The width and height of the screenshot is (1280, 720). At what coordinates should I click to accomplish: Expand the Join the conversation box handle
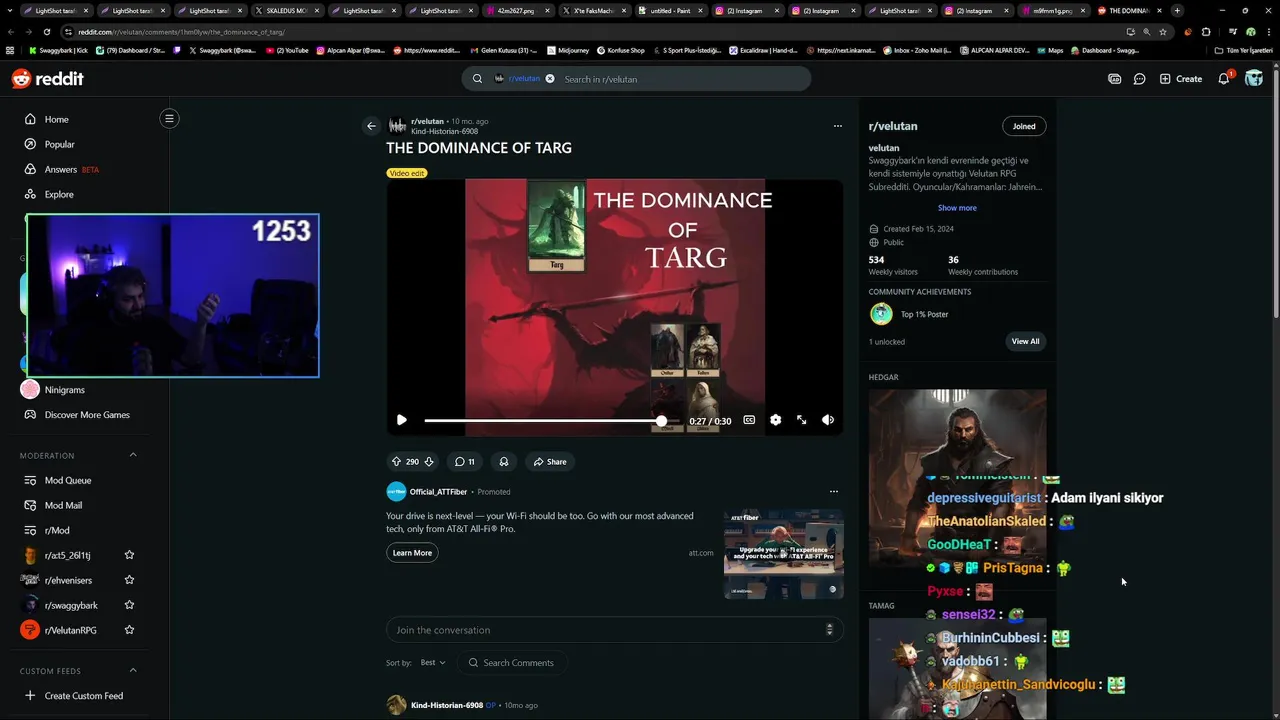tap(829, 629)
